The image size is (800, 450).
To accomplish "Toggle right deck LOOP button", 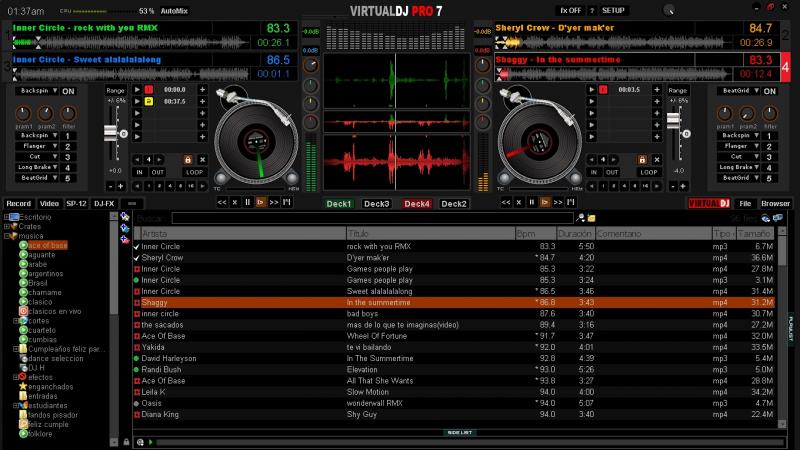I will (x=648, y=172).
